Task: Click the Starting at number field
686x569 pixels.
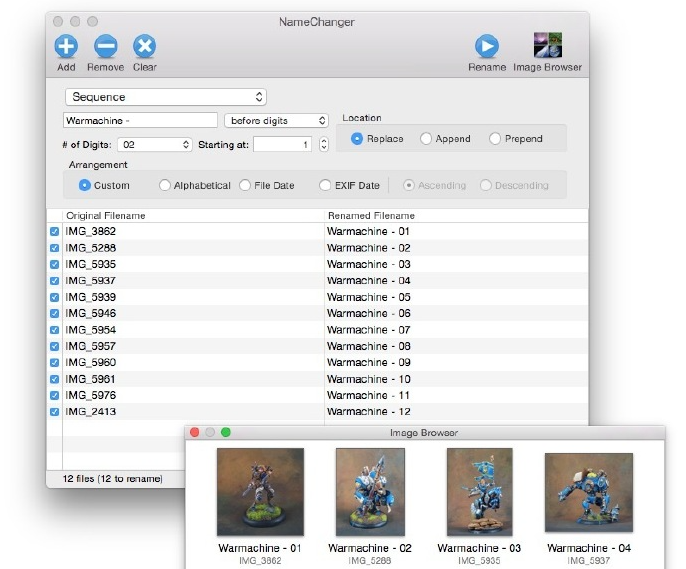Action: [283, 144]
